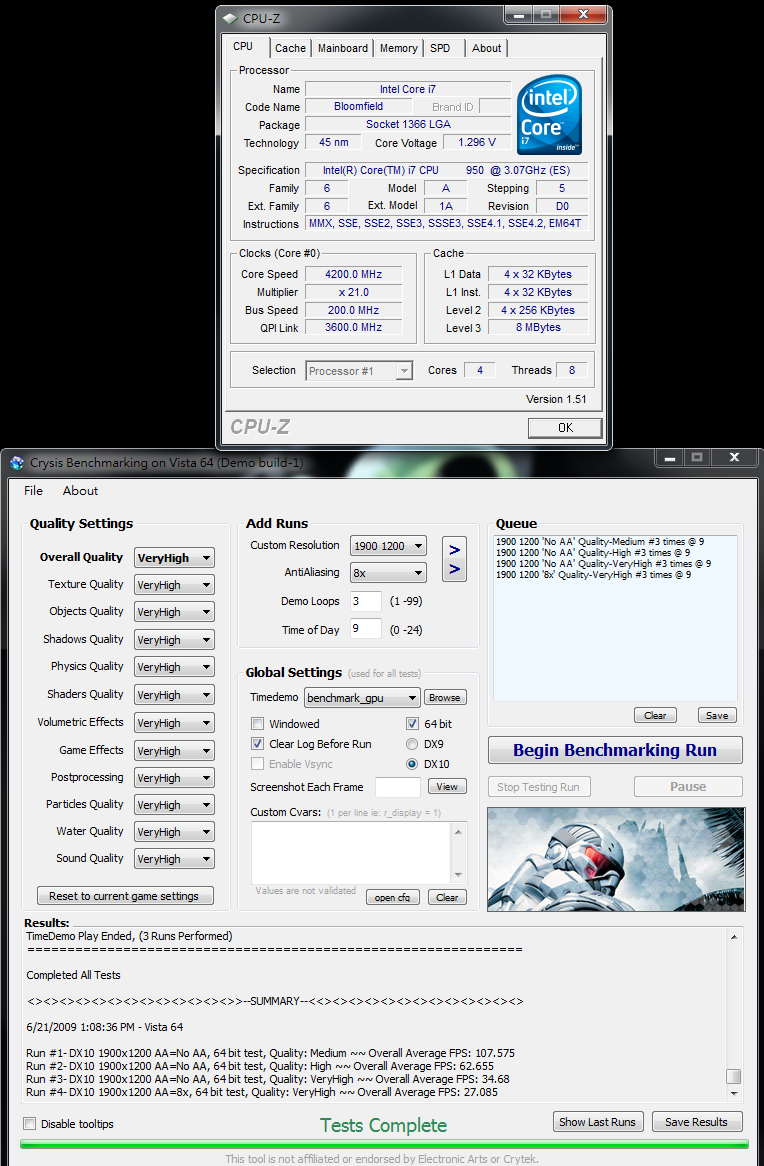Switch to the Cache tab in CPU-Z

click(290, 48)
